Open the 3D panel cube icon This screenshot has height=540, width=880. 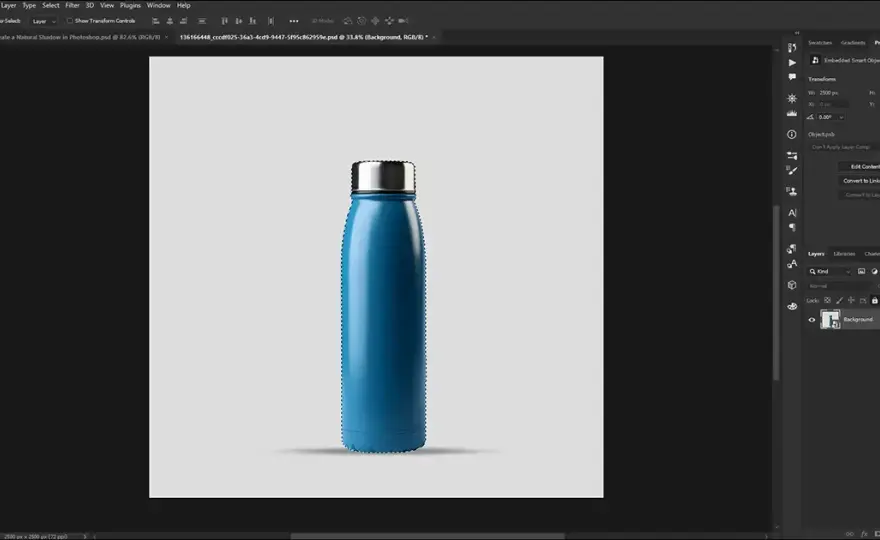click(792, 285)
